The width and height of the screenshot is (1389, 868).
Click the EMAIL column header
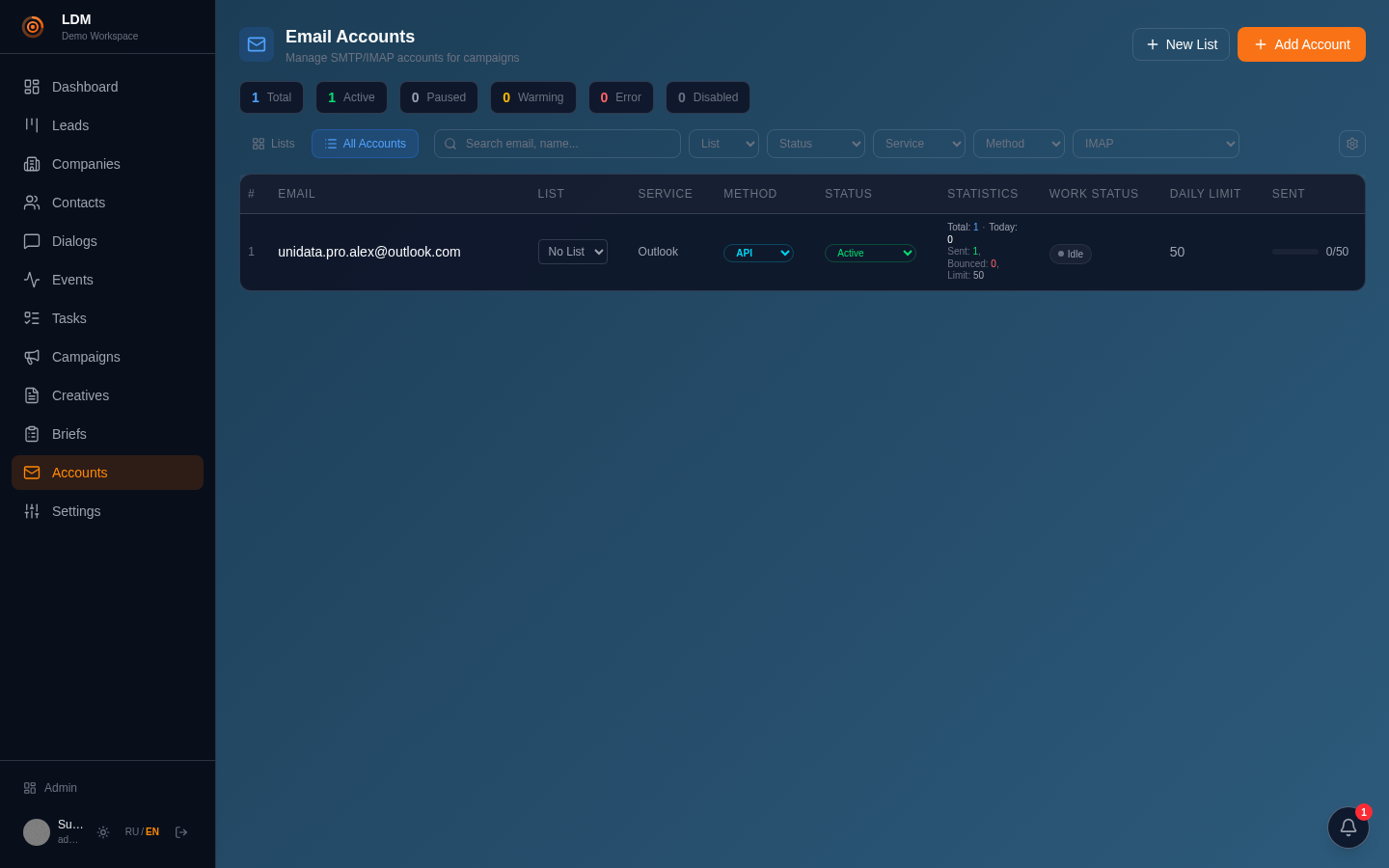[x=297, y=194]
